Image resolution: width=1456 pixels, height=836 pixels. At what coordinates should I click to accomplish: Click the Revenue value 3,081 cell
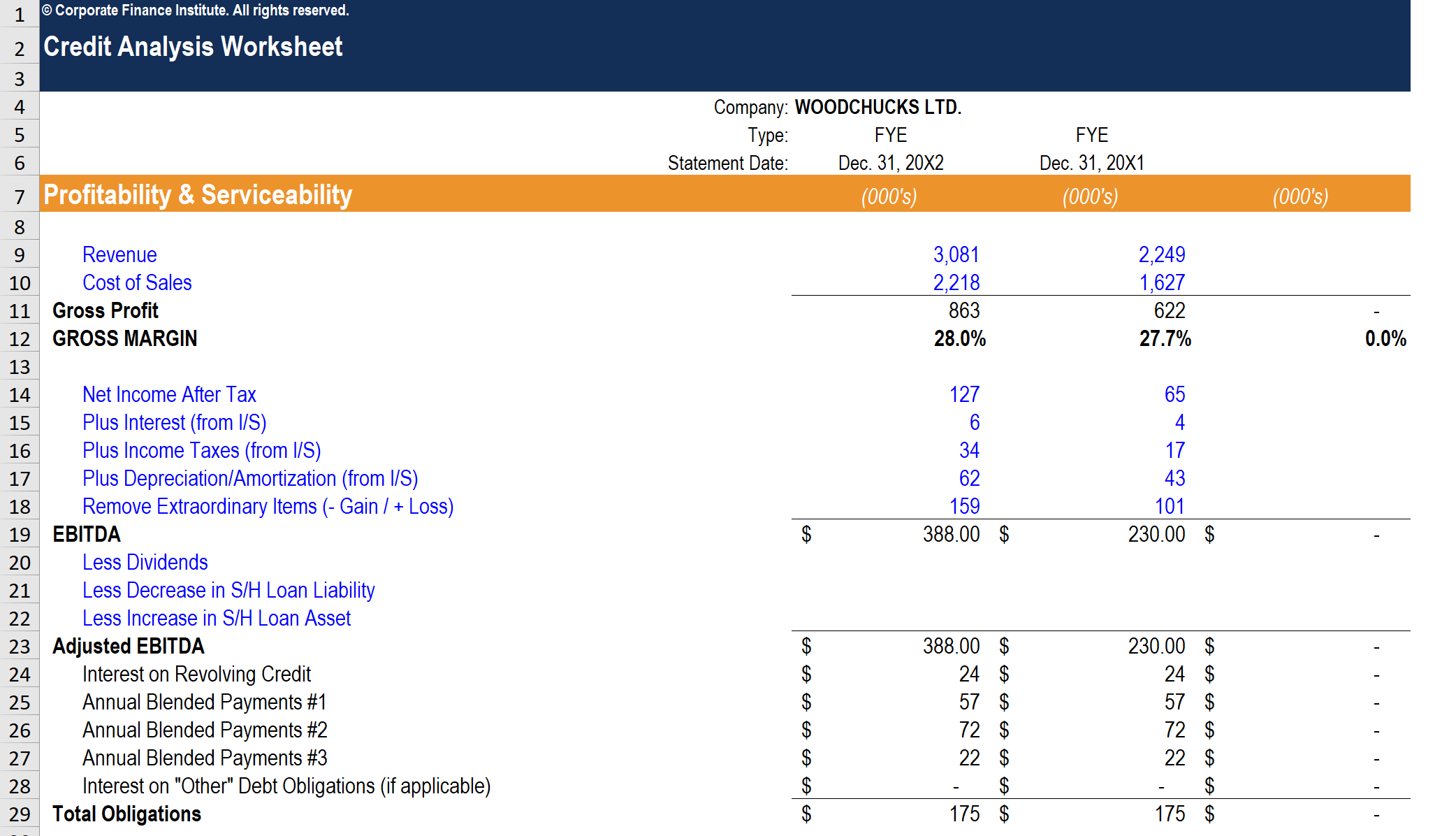click(x=956, y=254)
